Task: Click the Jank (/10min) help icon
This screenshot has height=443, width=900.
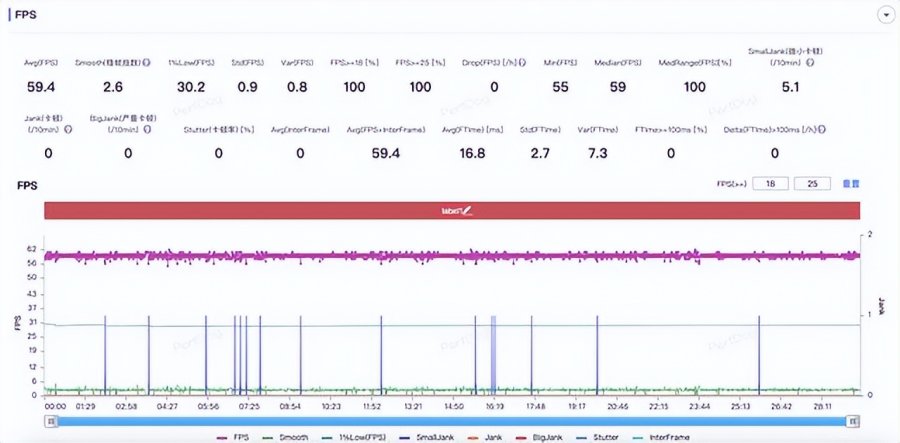Action: pos(69,130)
